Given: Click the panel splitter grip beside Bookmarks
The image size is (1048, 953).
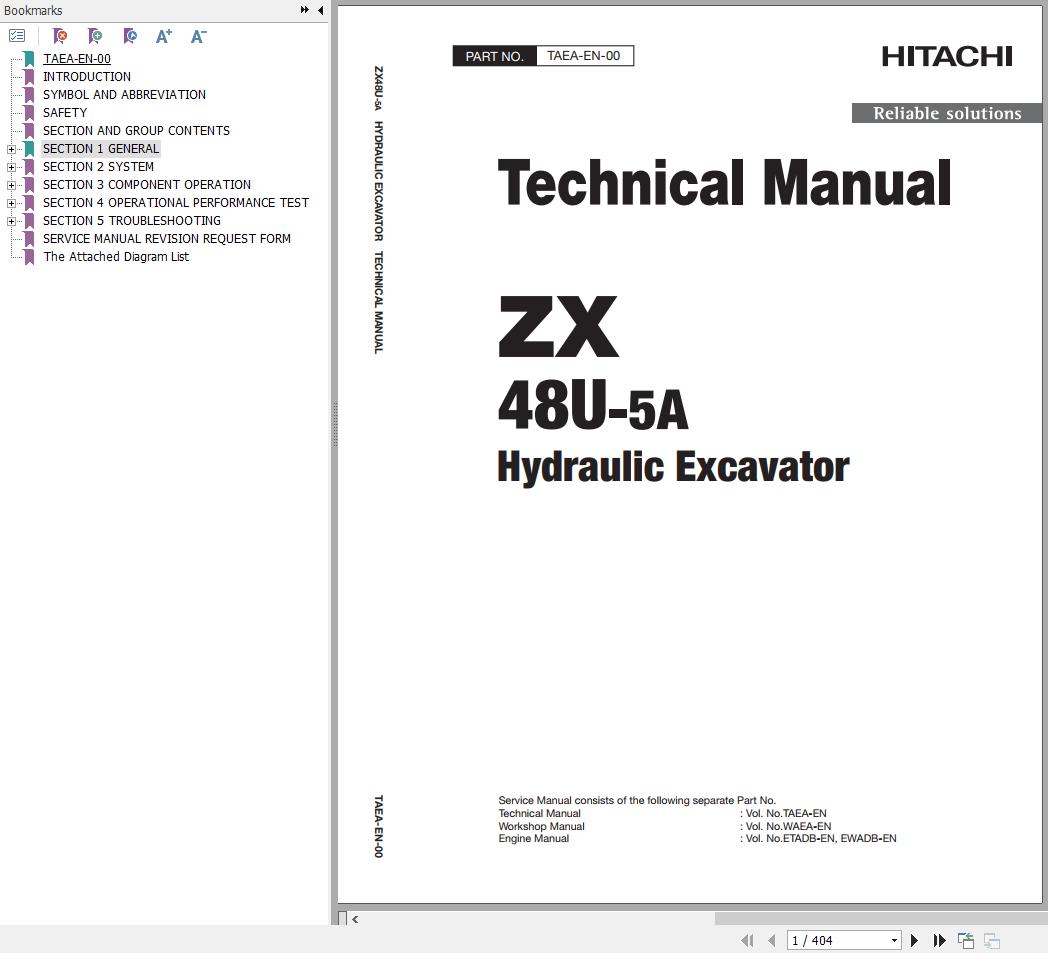Looking at the screenshot, I should [x=335, y=425].
